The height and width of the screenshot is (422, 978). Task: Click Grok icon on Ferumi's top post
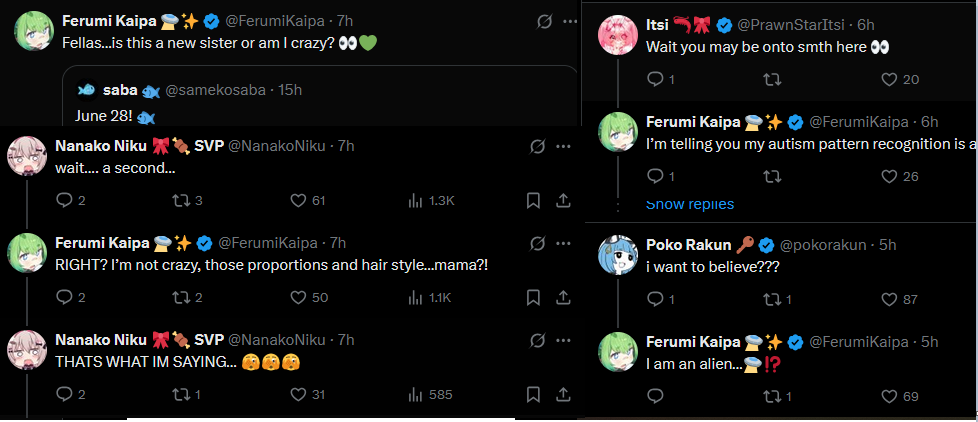pyautogui.click(x=544, y=21)
